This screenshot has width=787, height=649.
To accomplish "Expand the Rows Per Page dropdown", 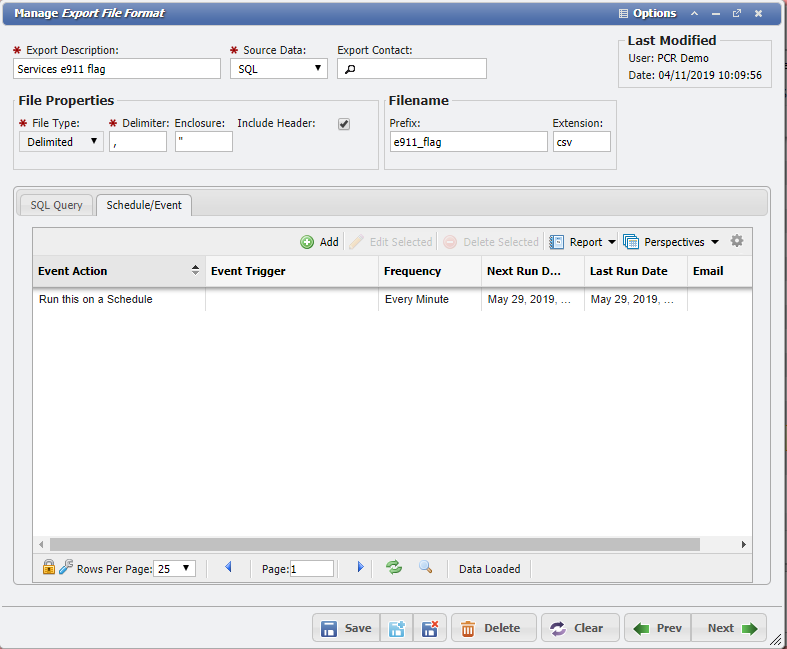I will (x=175, y=568).
